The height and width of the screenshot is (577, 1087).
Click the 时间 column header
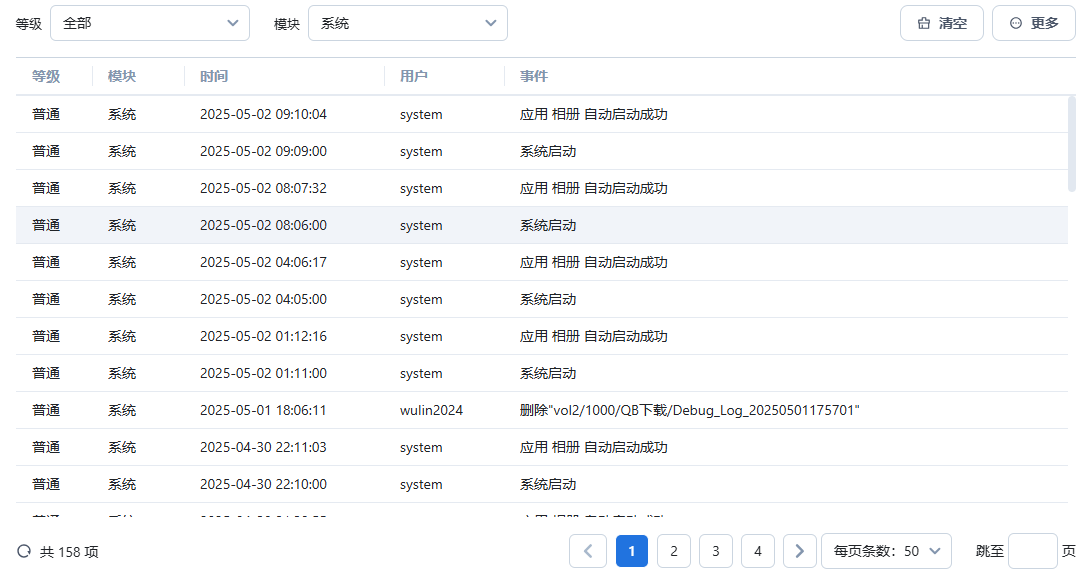214,76
